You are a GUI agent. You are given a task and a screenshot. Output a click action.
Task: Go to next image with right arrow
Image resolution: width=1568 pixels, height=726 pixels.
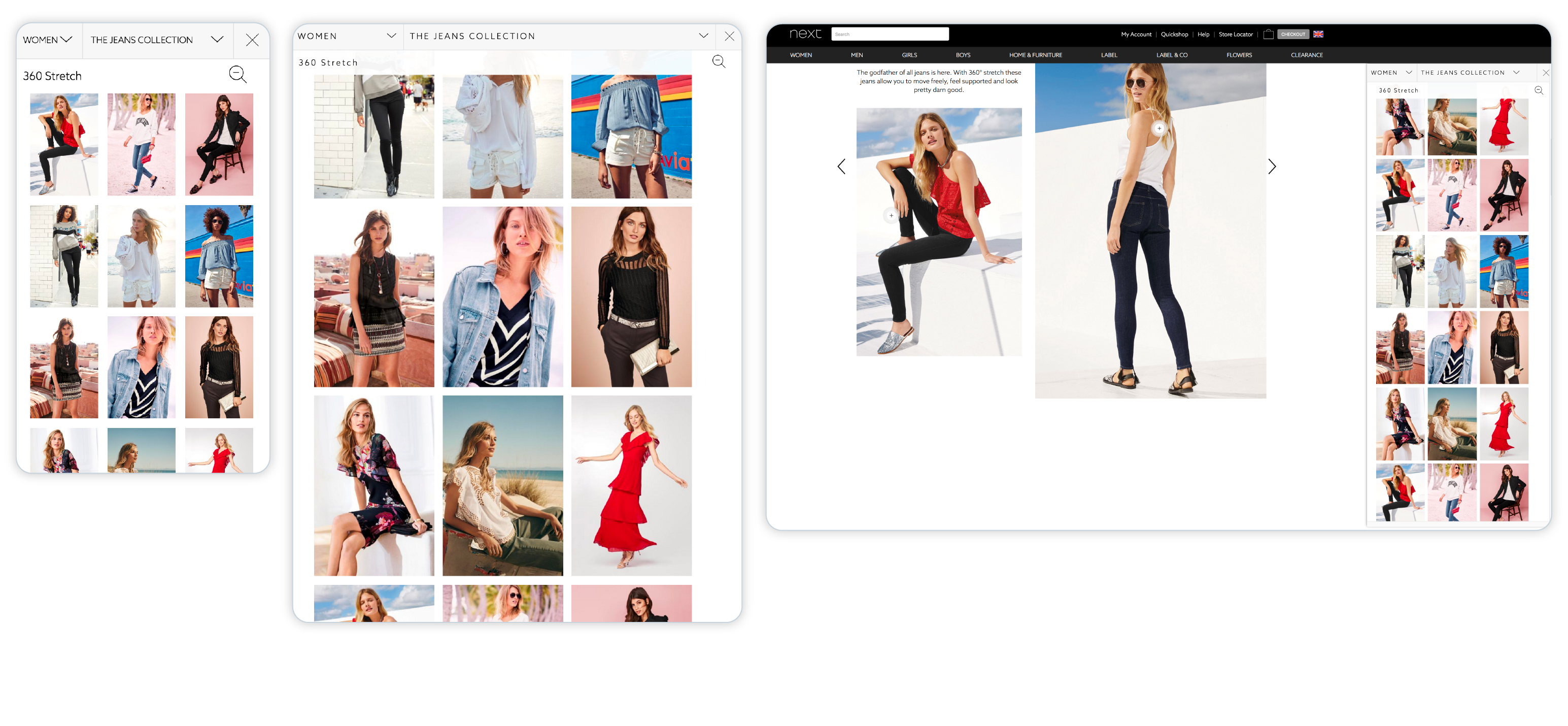(x=1272, y=167)
